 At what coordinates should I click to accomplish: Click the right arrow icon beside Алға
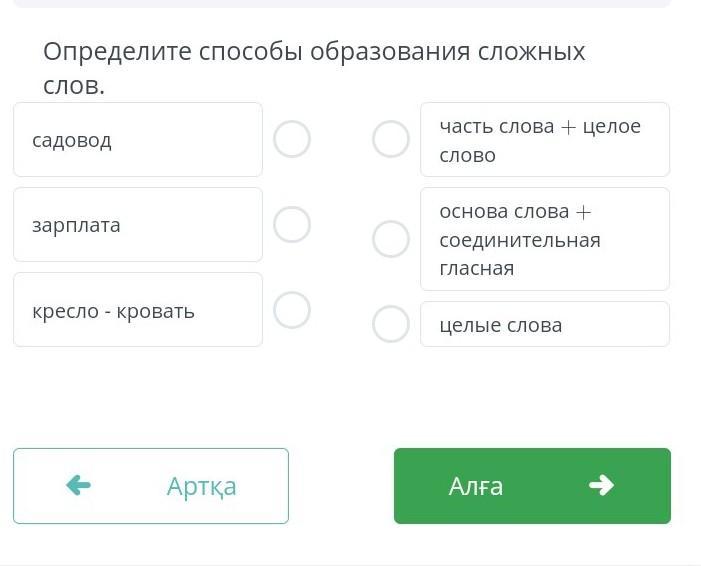pyautogui.click(x=601, y=486)
